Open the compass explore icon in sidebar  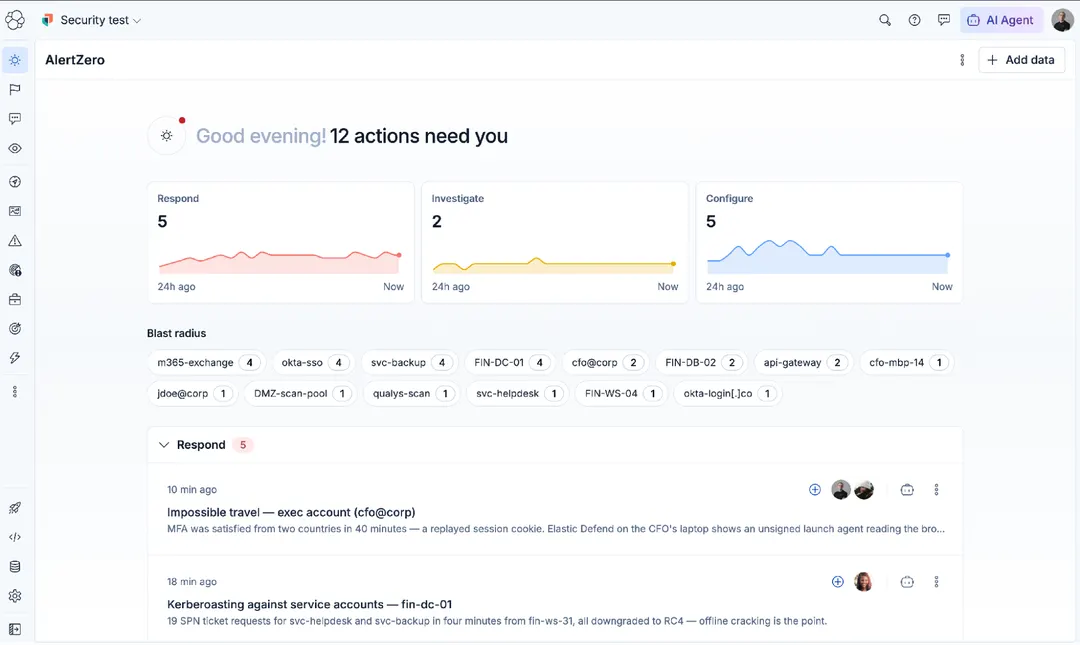pos(14,181)
